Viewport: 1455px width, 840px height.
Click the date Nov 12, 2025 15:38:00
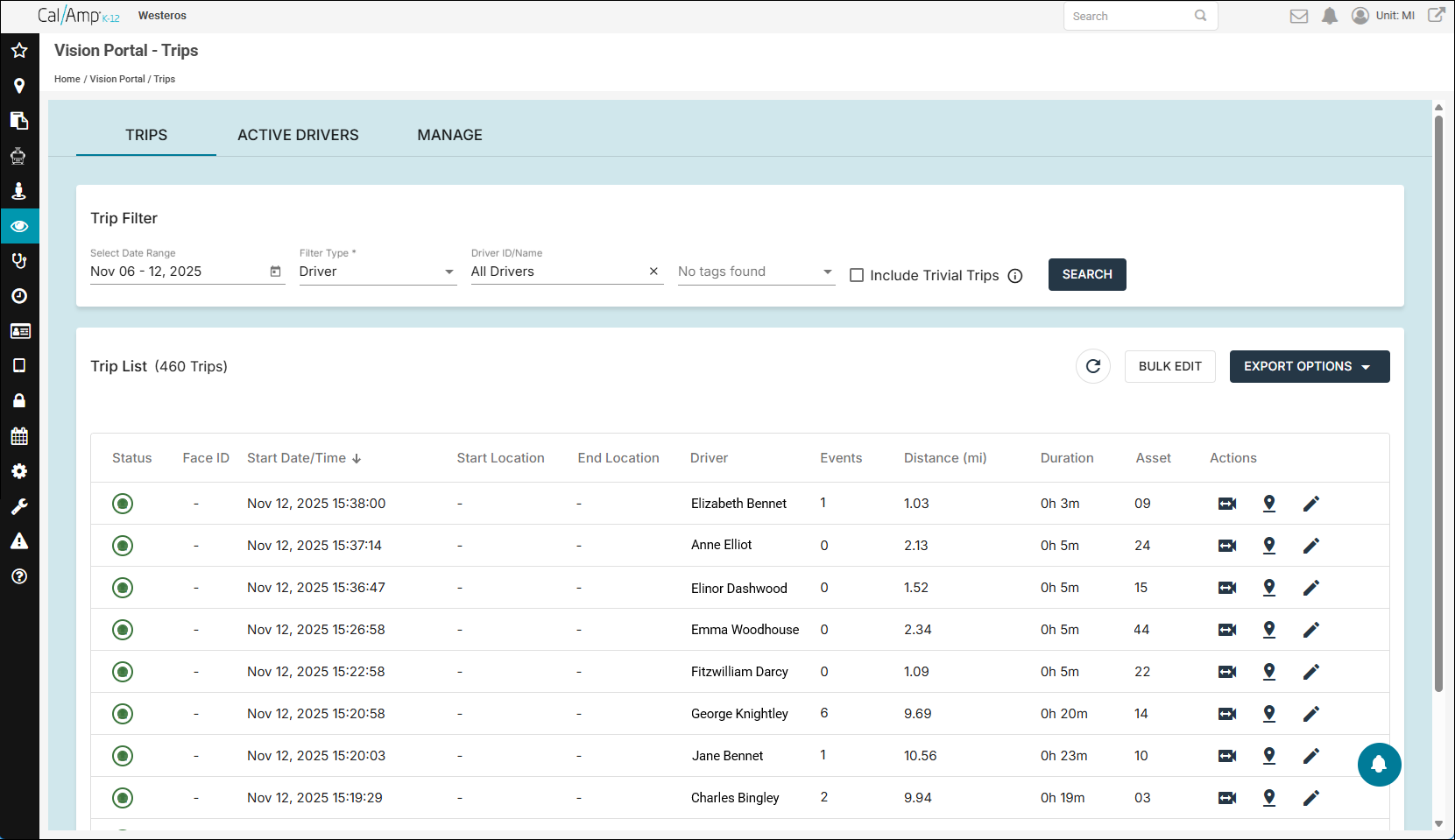click(x=316, y=504)
